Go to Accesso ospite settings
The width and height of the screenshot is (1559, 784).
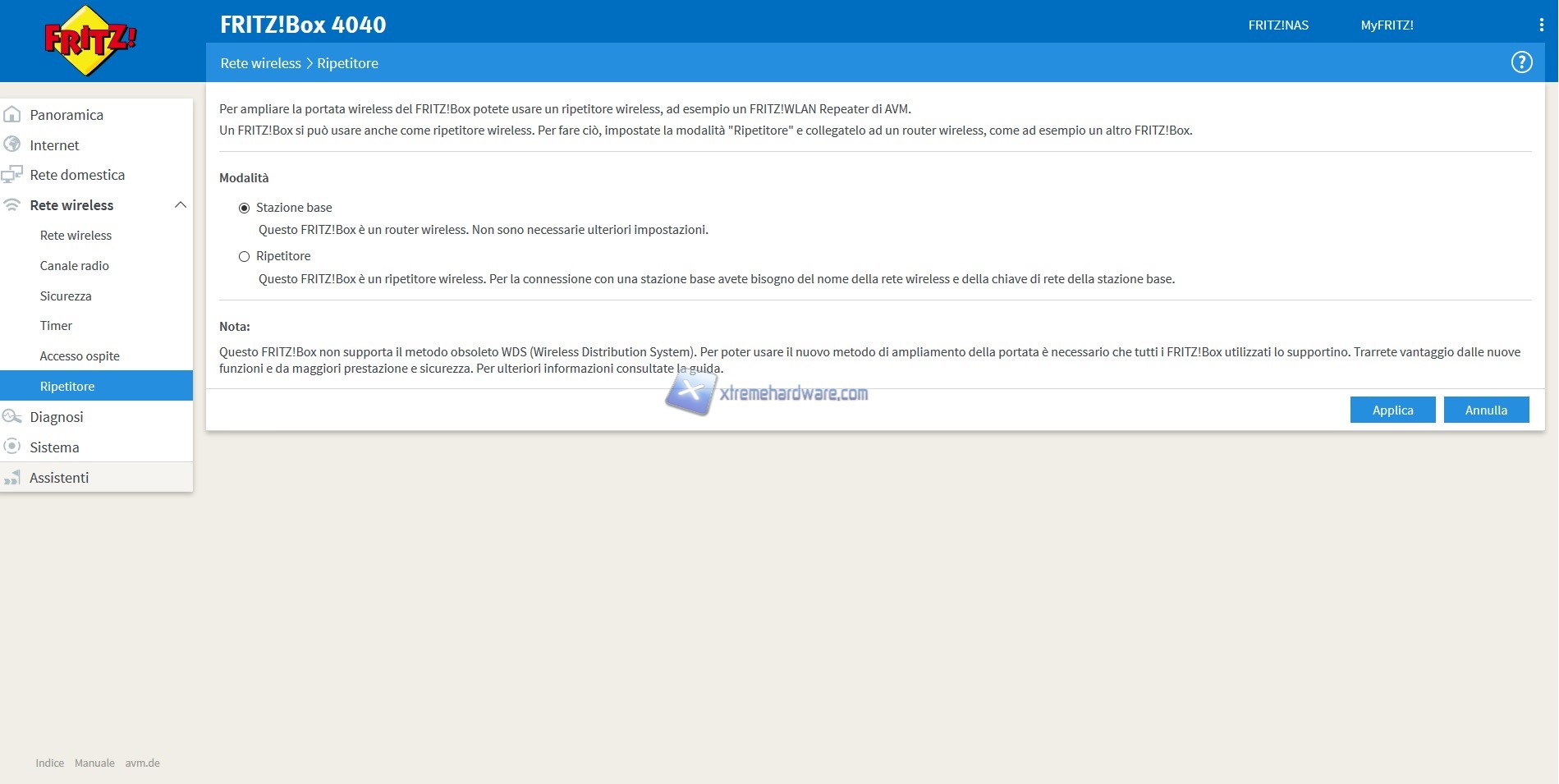click(x=80, y=356)
